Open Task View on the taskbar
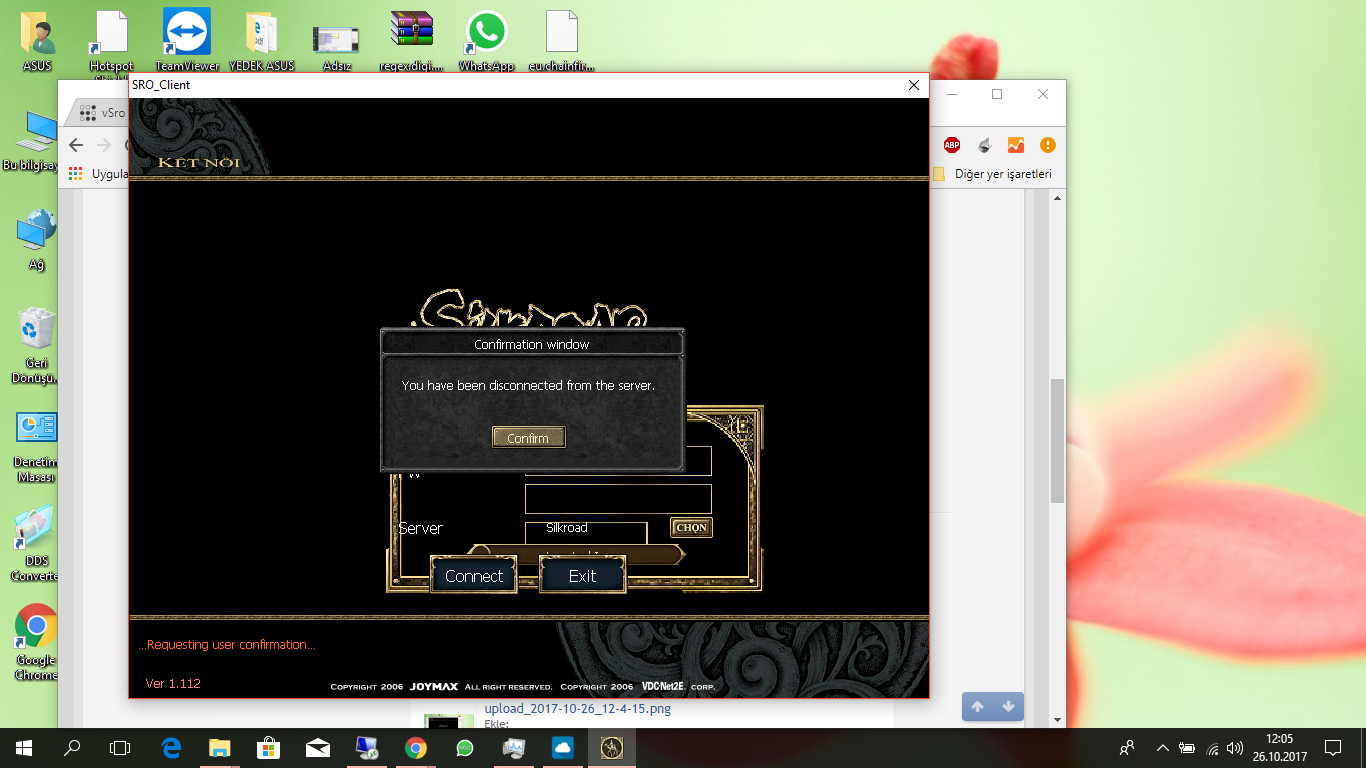 point(120,747)
